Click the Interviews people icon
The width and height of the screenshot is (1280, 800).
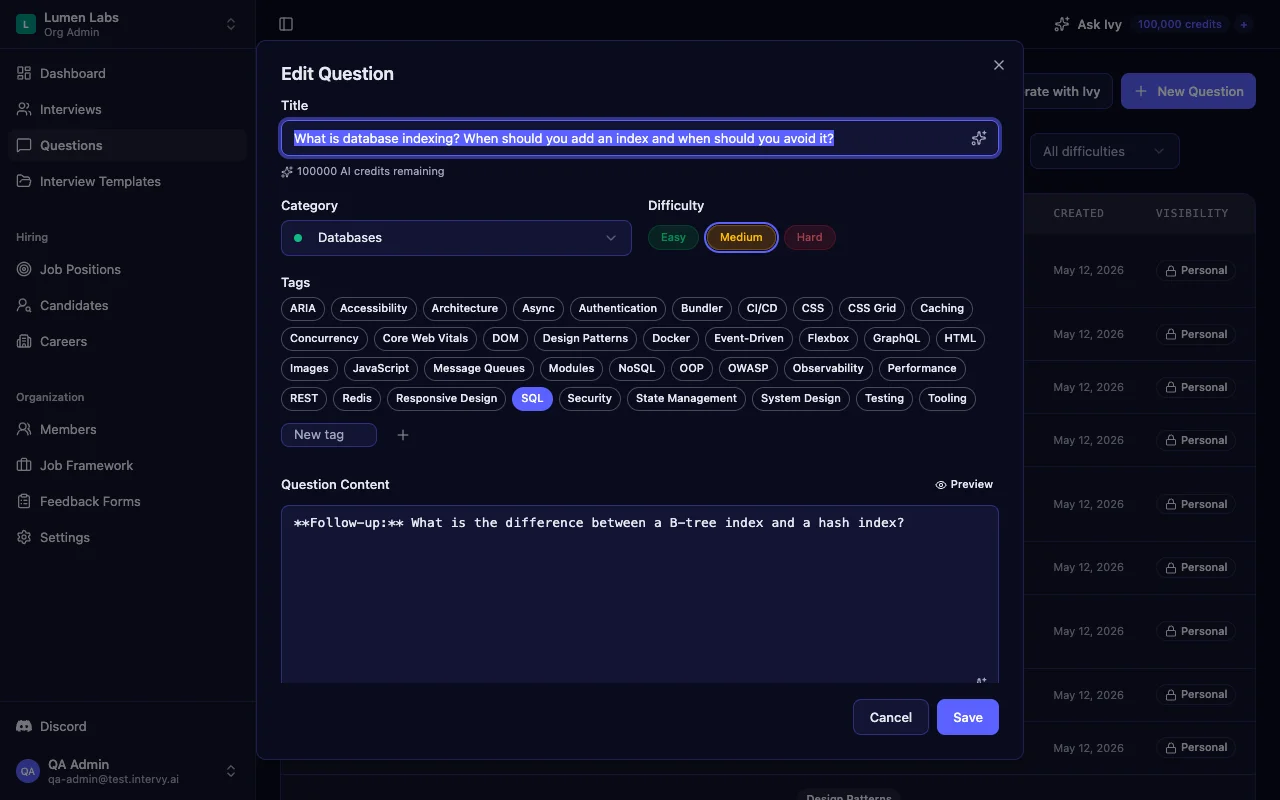pyautogui.click(x=24, y=109)
